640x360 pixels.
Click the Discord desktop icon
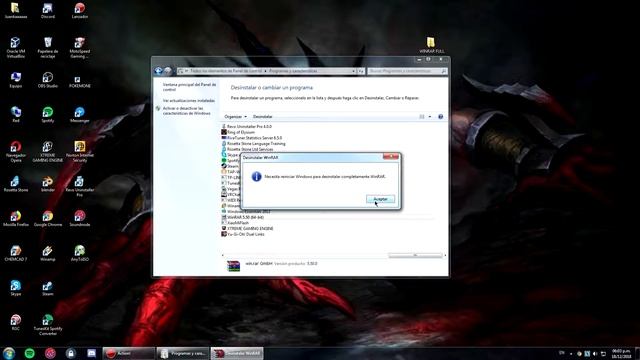48,11
